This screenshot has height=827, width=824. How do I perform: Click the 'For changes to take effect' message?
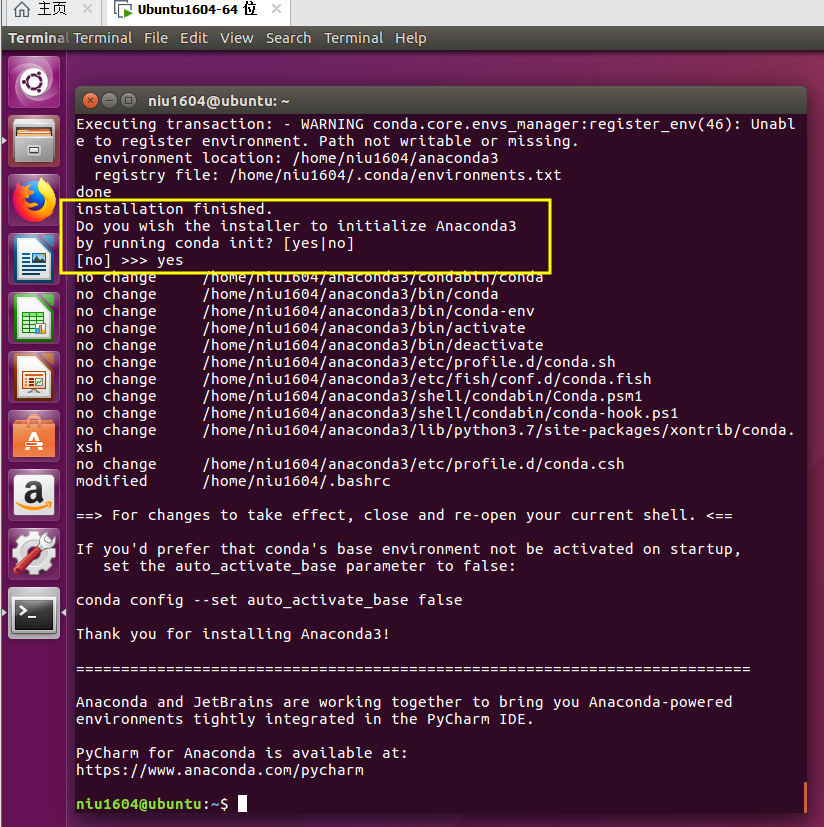[404, 515]
